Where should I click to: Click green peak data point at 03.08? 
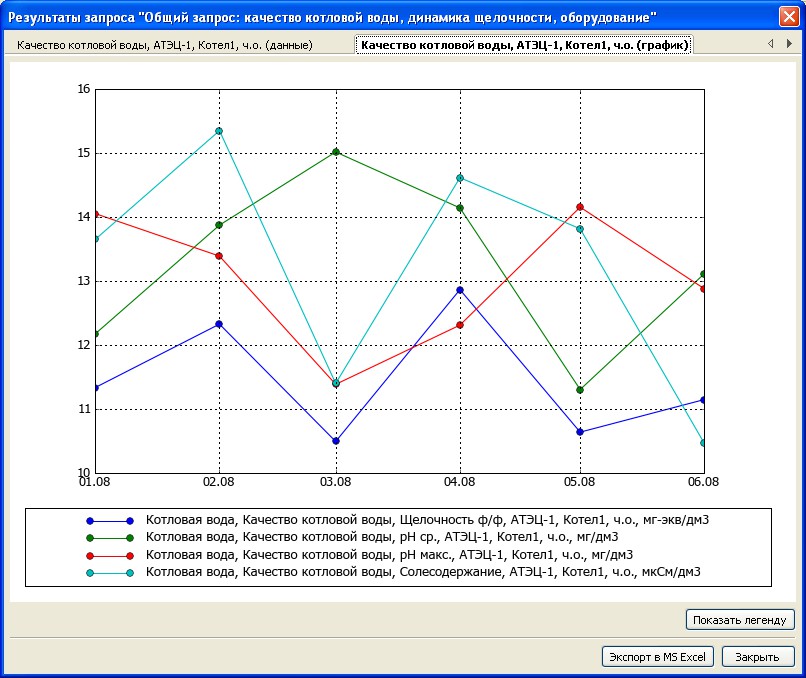pyautogui.click(x=336, y=152)
